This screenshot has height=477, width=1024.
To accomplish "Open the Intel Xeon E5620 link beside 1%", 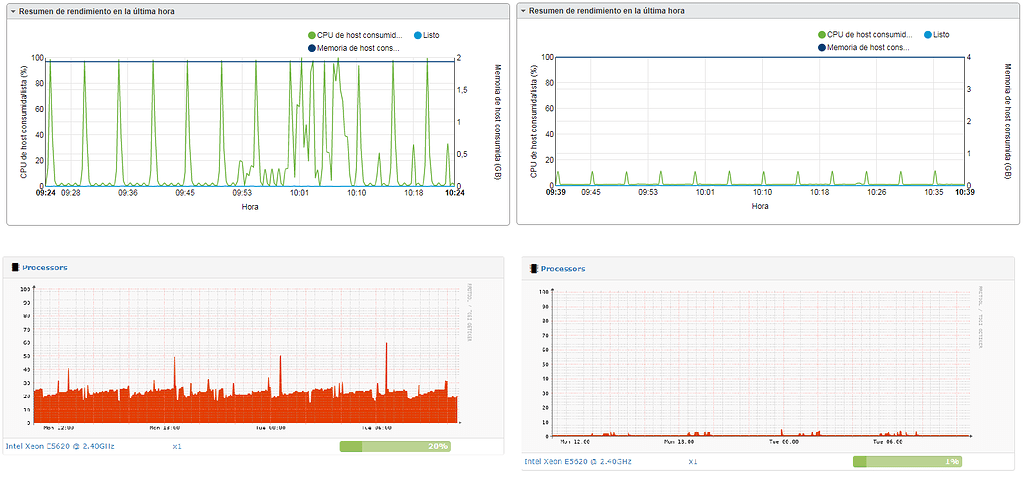I will tap(578, 461).
